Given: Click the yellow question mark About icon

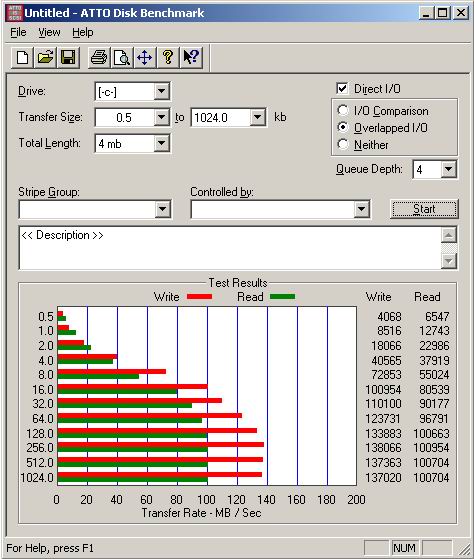Looking at the screenshot, I should [168, 57].
